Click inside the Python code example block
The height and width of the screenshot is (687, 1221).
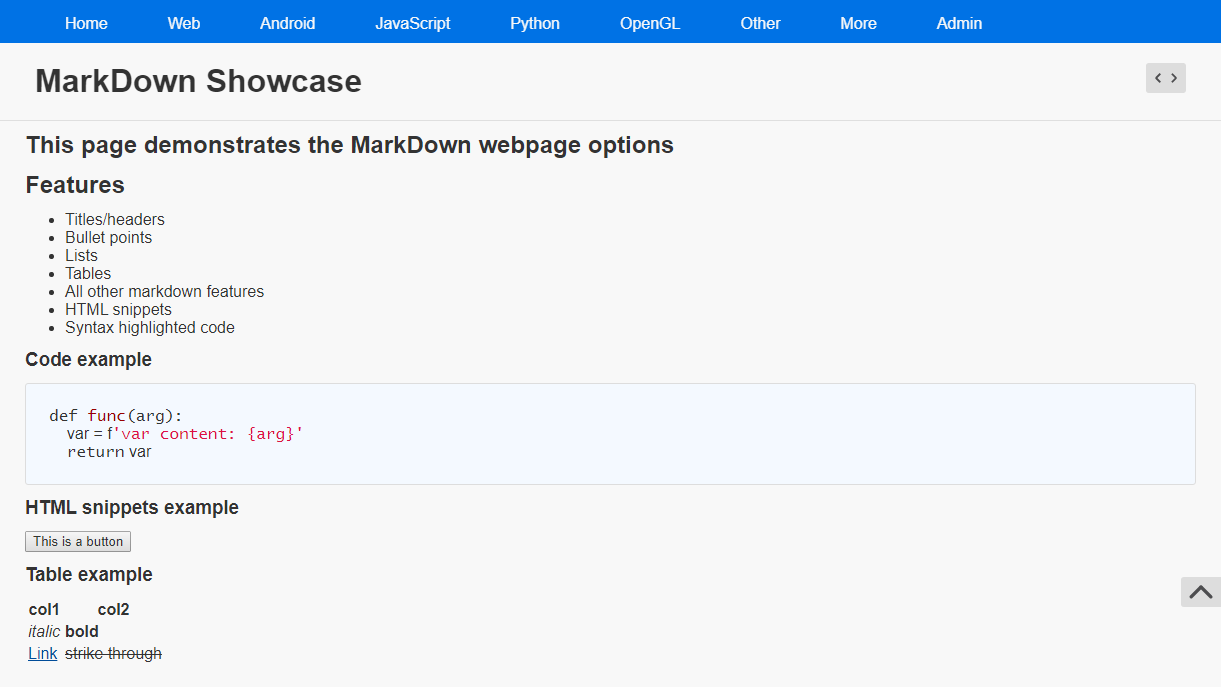click(x=610, y=434)
